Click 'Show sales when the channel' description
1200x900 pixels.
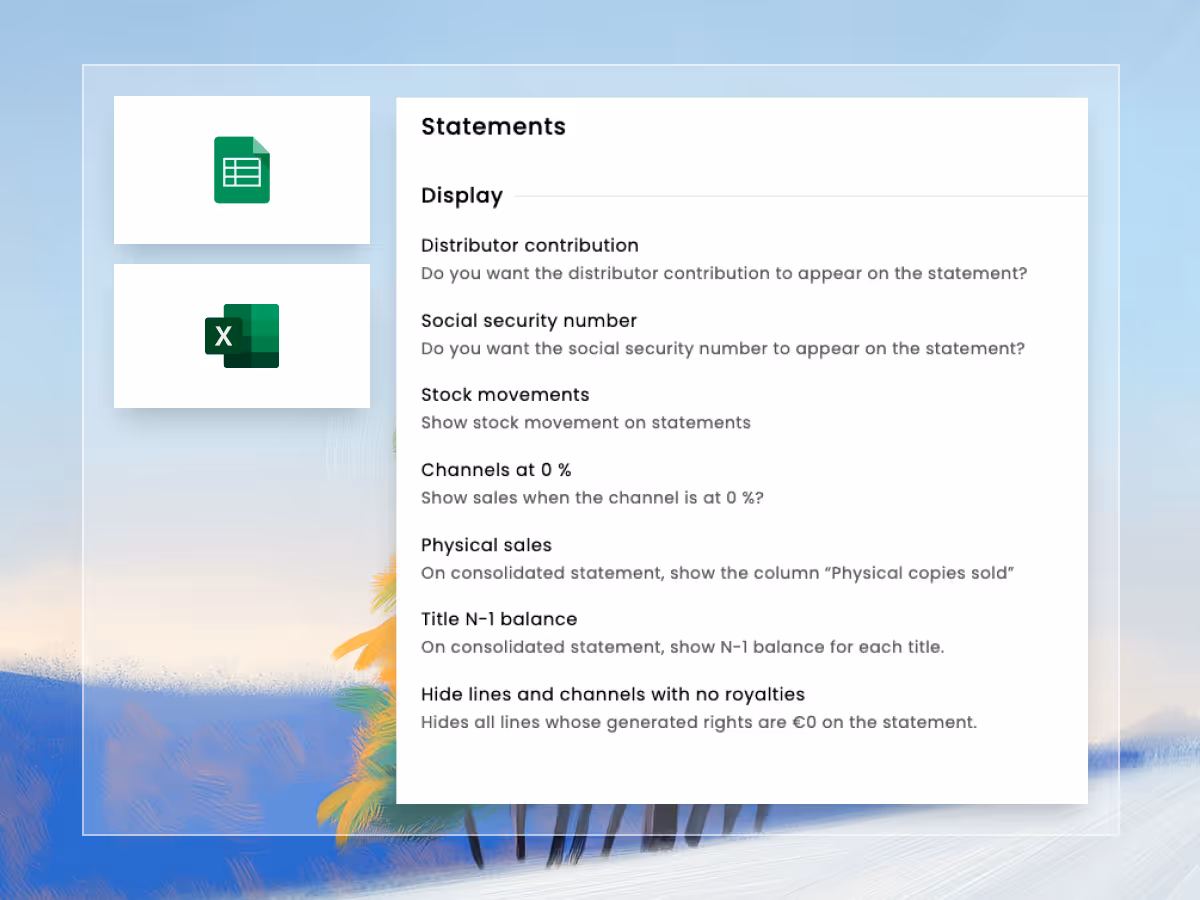(x=592, y=498)
